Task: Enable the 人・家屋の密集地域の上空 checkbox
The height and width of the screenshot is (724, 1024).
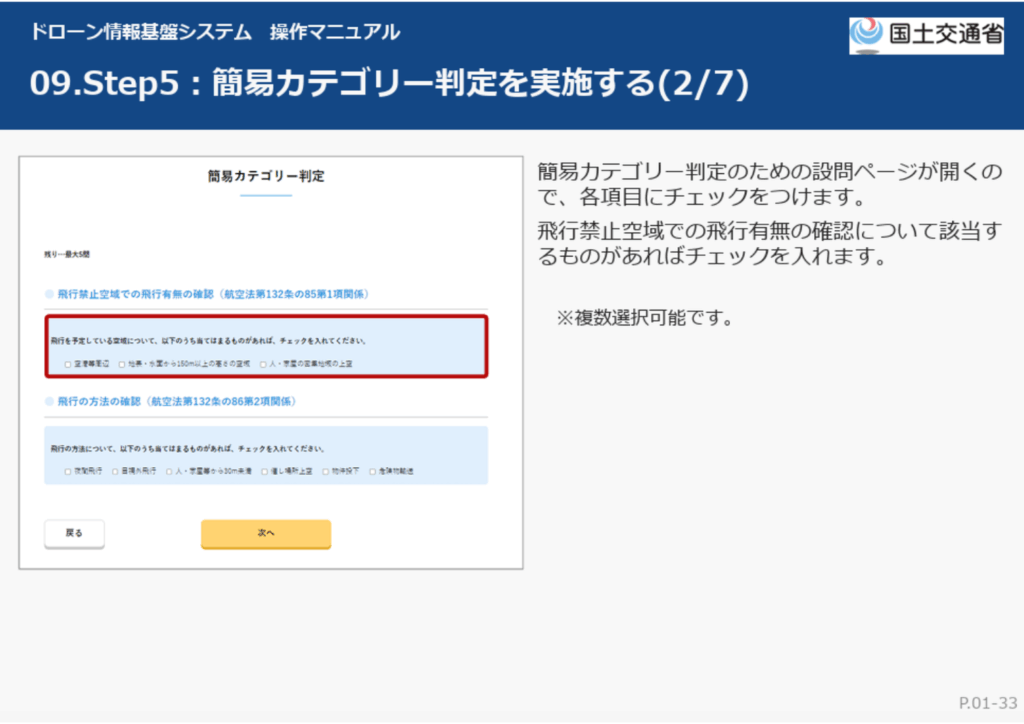Action: coord(263,365)
